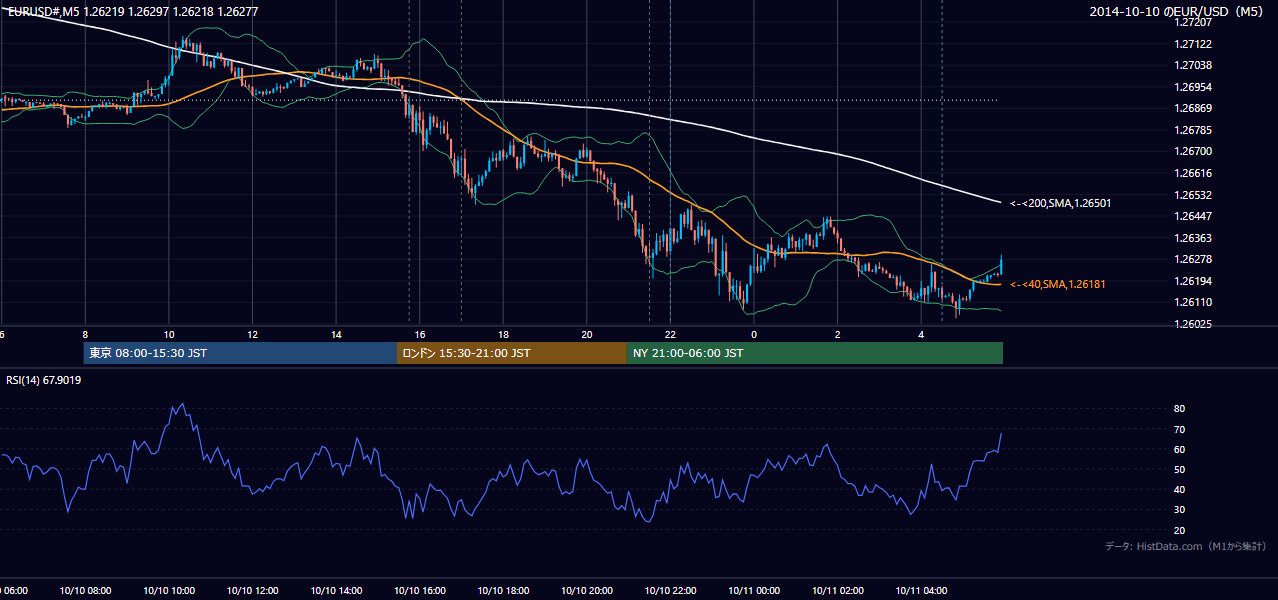Click price level 1.26278 on the axis
The width and height of the screenshot is (1278, 600).
[1194, 259]
